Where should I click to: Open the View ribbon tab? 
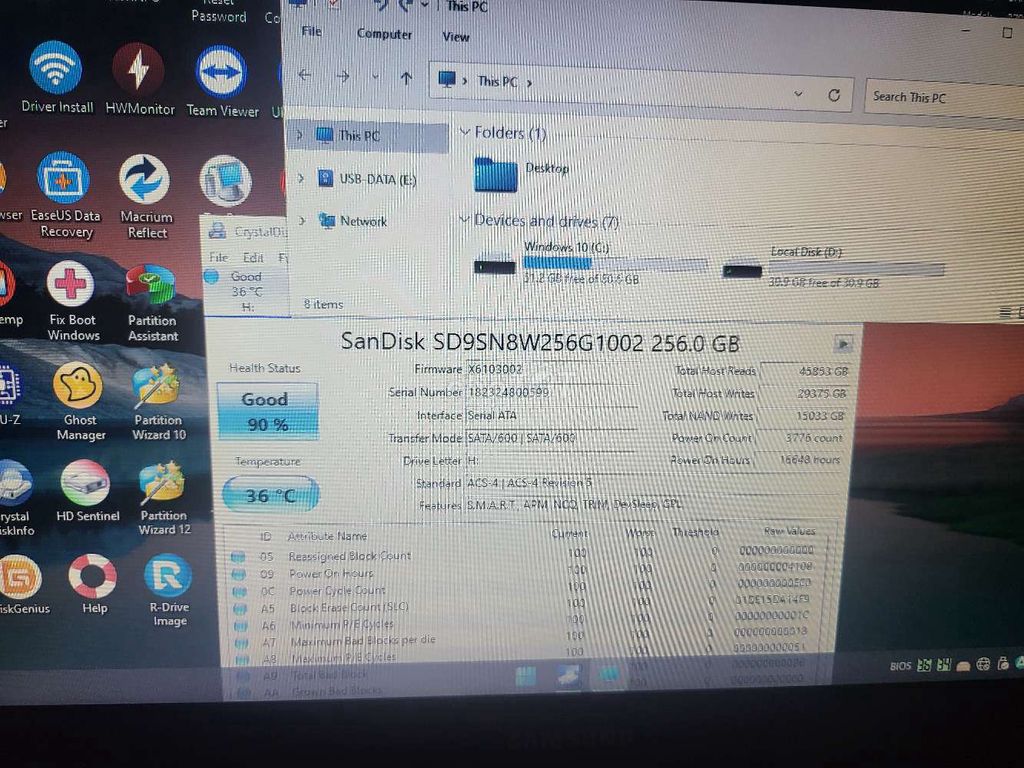click(x=455, y=37)
